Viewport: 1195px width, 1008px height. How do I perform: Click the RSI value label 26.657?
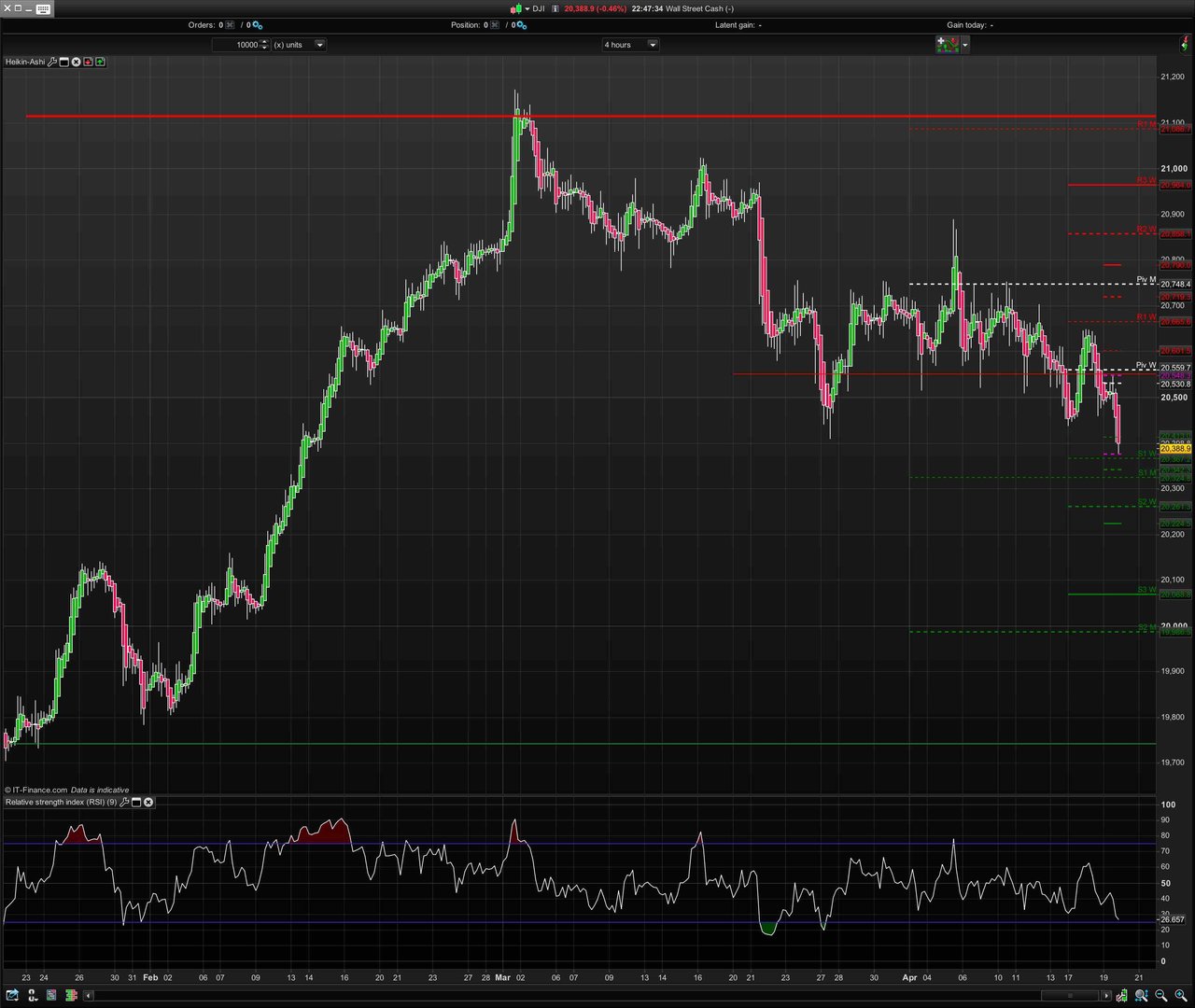(x=1173, y=919)
